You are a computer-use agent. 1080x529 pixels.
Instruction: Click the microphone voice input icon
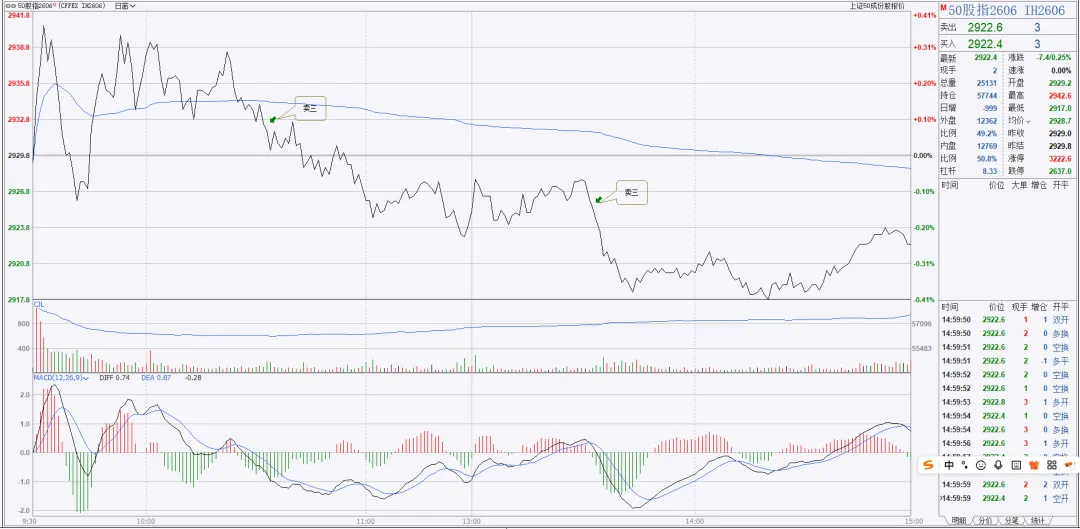tap(998, 466)
